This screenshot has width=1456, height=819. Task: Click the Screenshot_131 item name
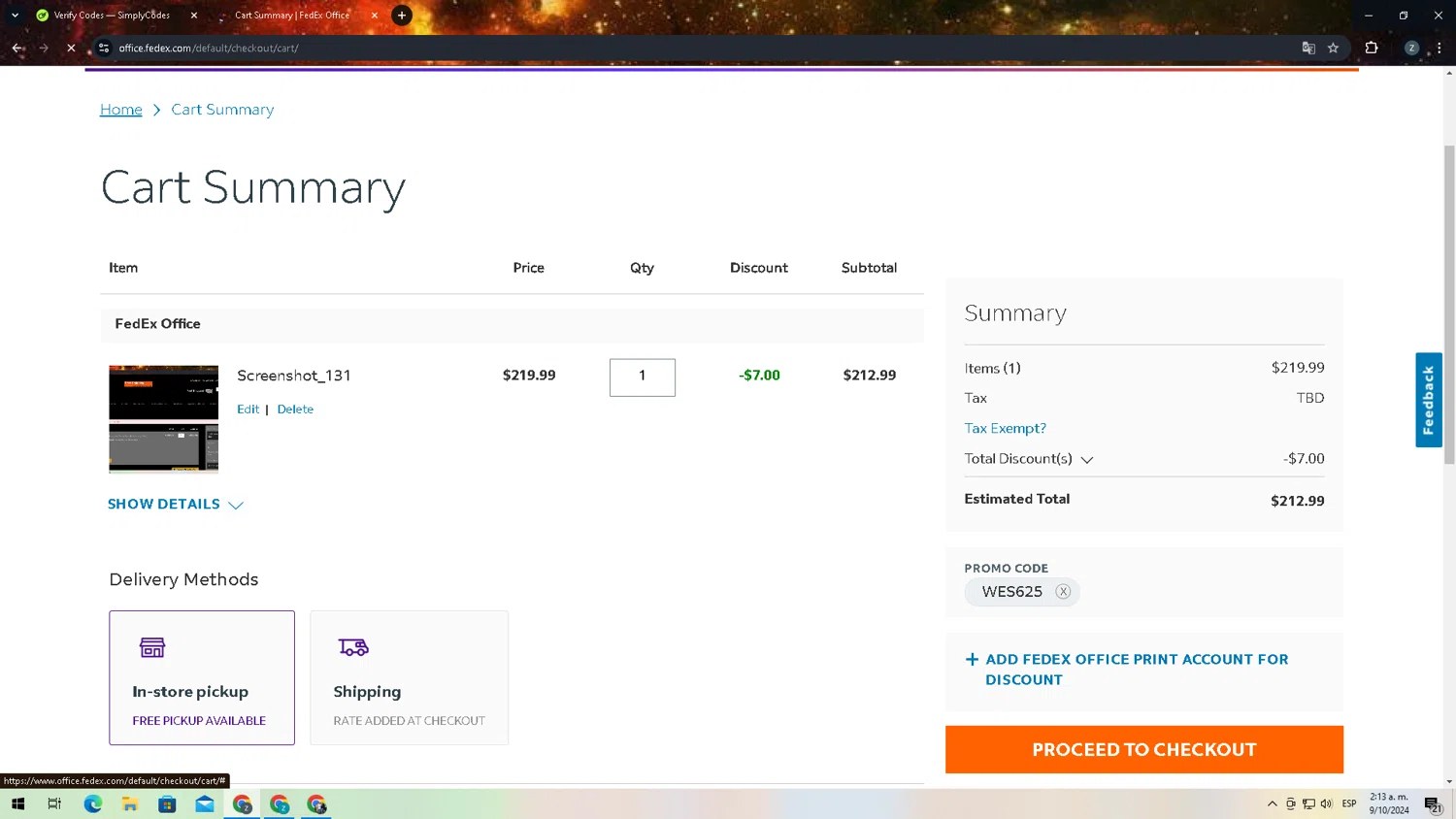pos(294,376)
